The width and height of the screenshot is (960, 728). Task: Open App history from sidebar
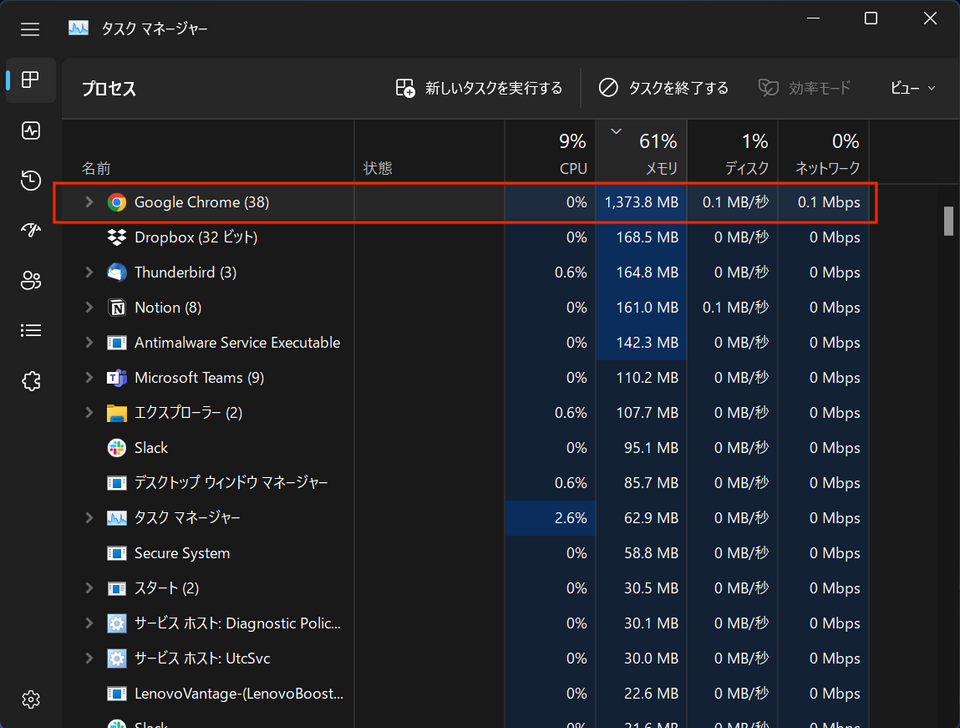pos(31,181)
